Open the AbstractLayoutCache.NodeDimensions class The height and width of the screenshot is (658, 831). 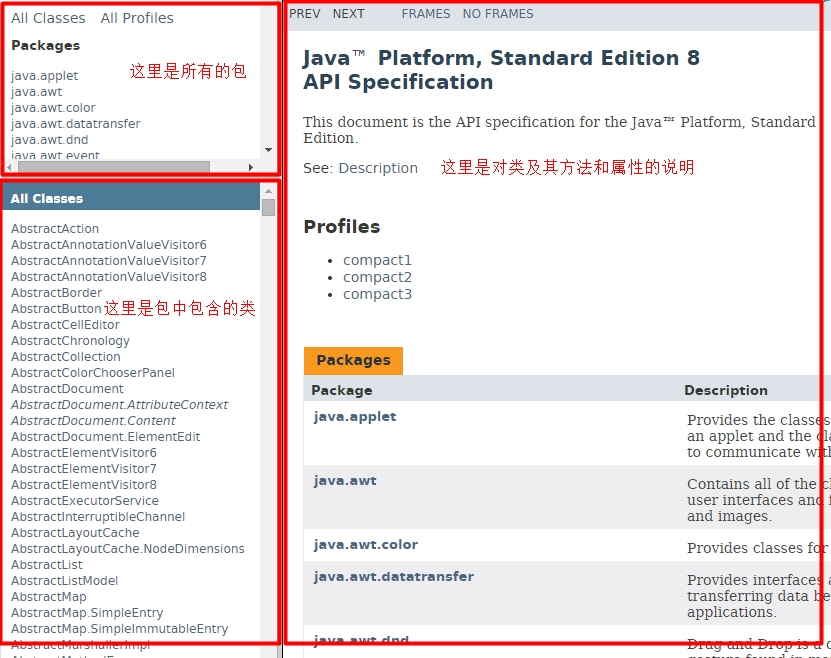click(x=128, y=548)
